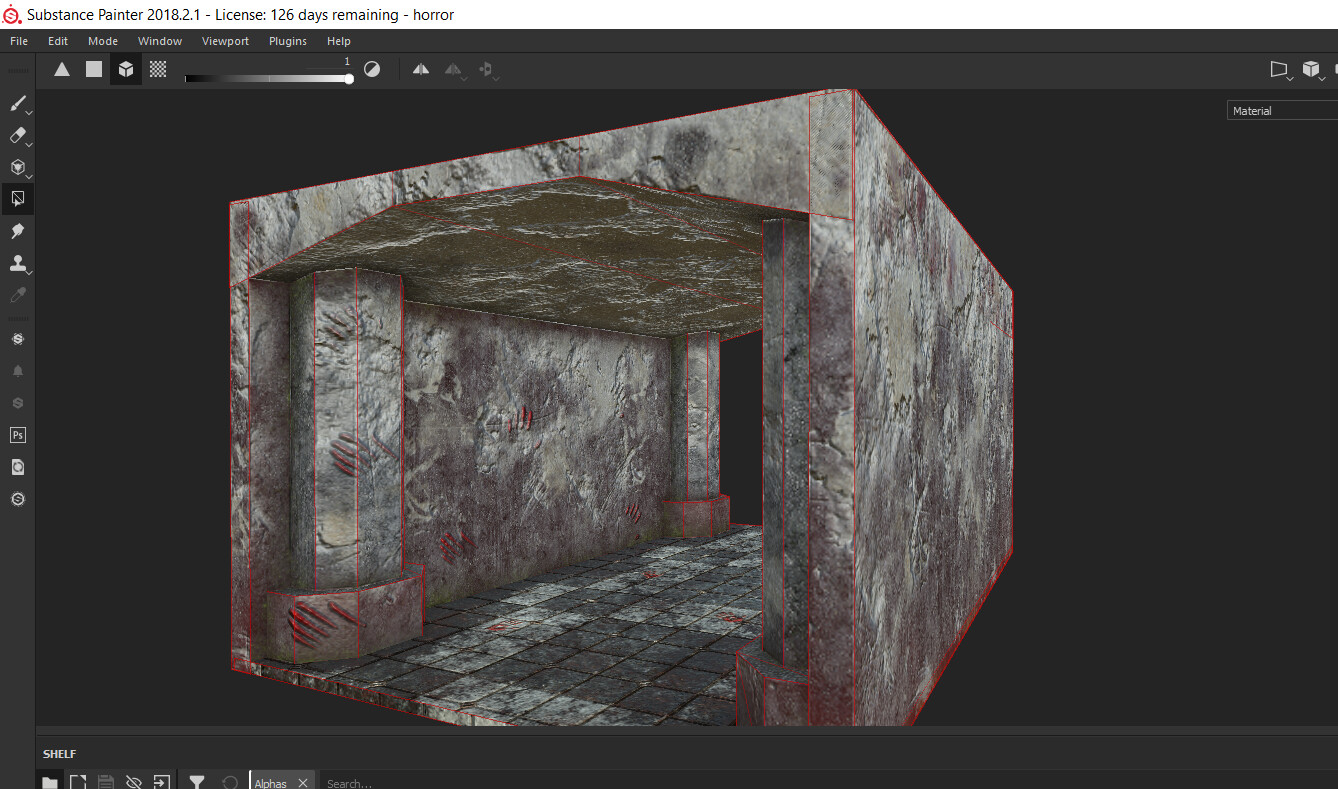Image resolution: width=1338 pixels, height=789 pixels.
Task: Open the Viewport menu
Action: click(x=225, y=41)
